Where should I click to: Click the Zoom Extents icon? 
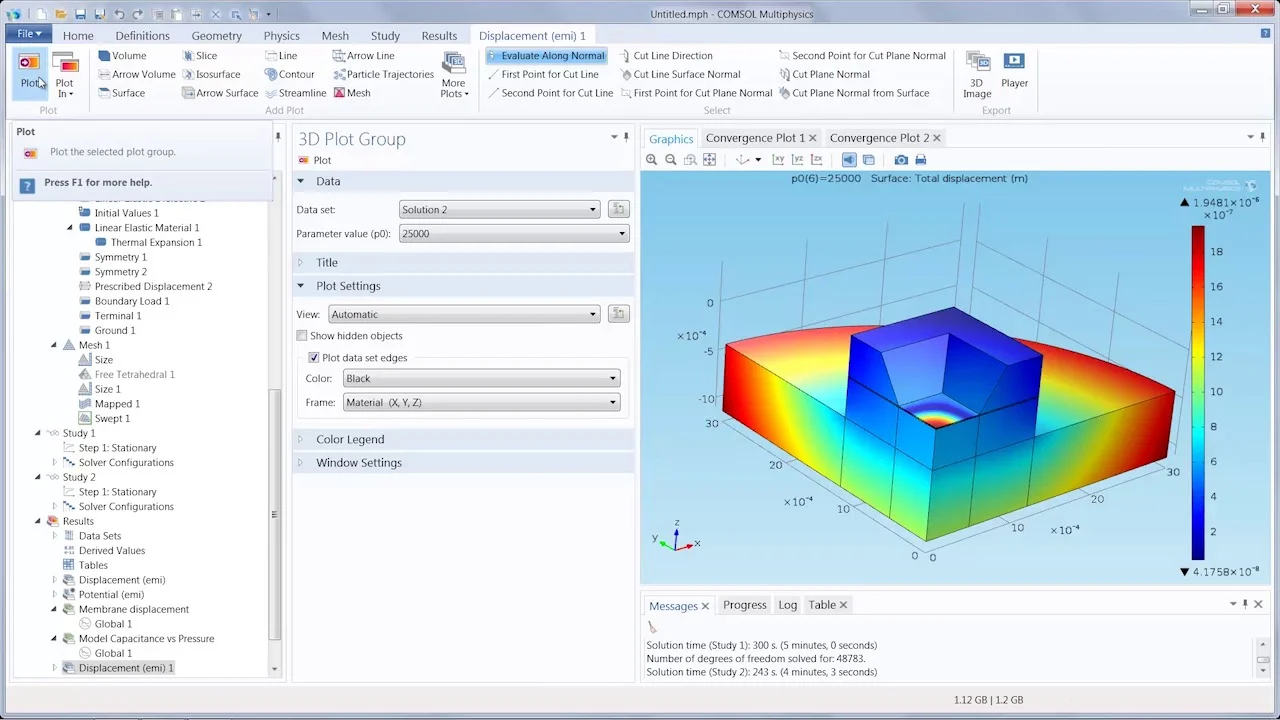709,160
